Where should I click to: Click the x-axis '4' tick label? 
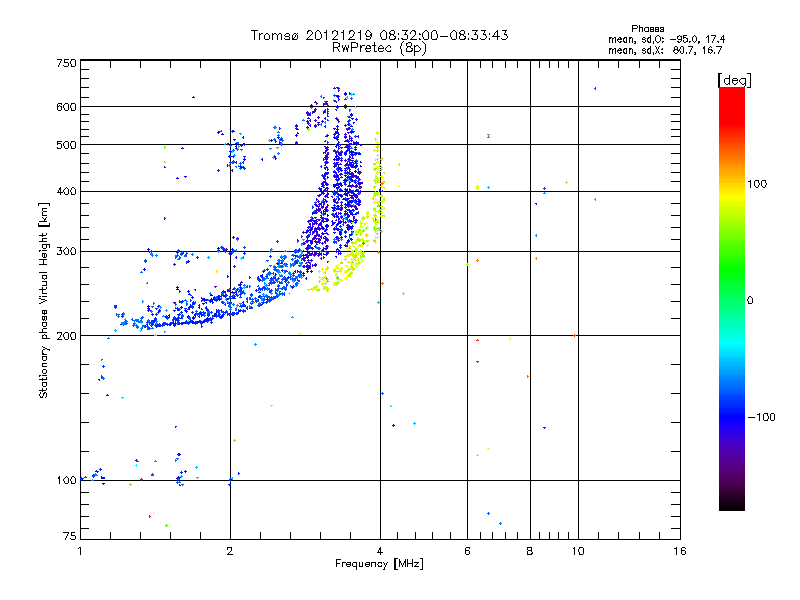click(380, 551)
